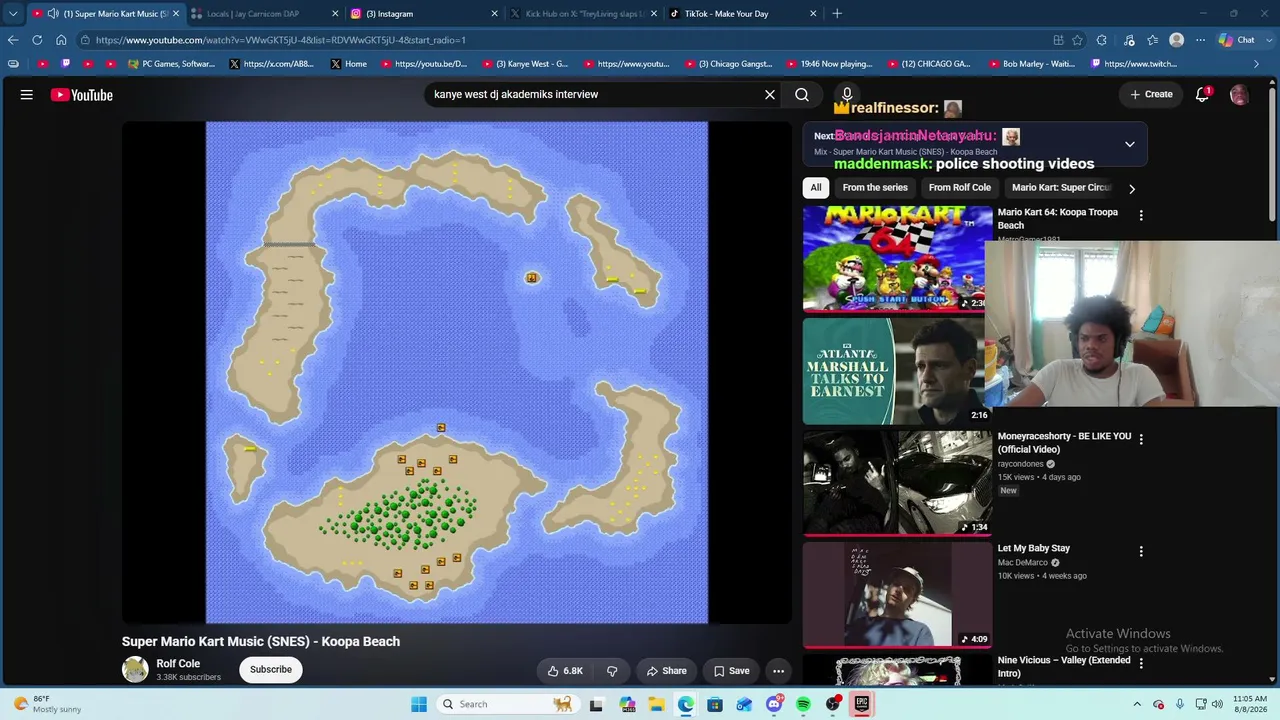Open options for Moneyraceshorty video

tap(1141, 439)
